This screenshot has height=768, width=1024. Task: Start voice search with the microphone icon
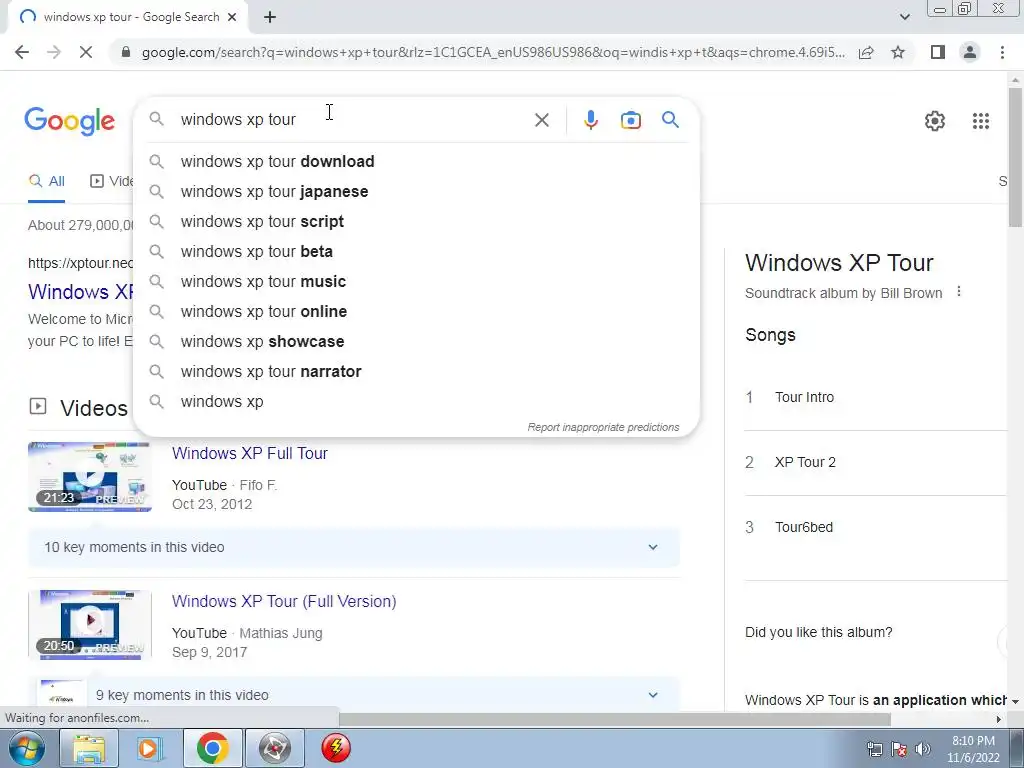590,120
